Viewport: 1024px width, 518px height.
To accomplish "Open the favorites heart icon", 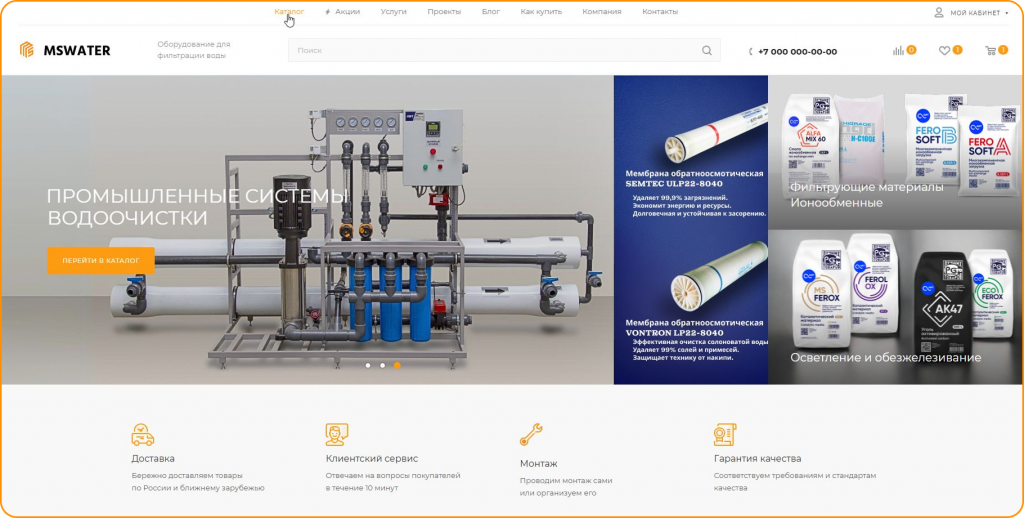I will [x=944, y=51].
